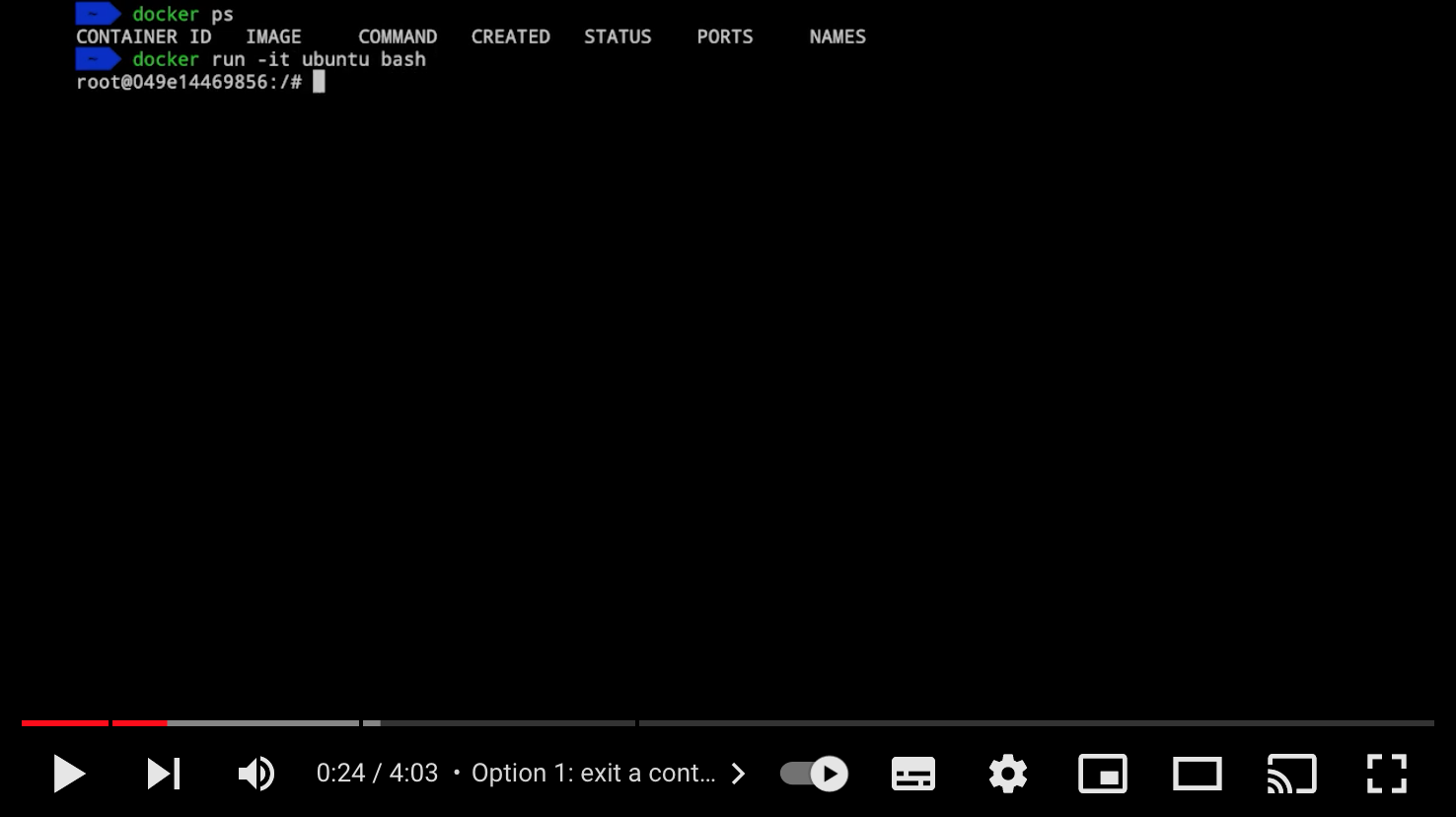Switch to miniplayer mode
Screen dimensions: 1456x817
[x=1102, y=774]
